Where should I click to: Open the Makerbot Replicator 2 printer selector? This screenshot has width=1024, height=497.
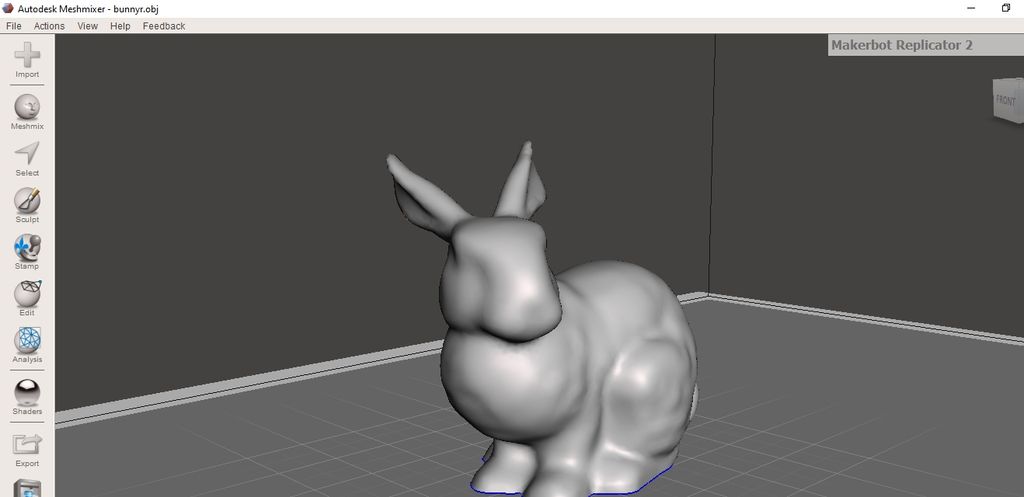[924, 45]
